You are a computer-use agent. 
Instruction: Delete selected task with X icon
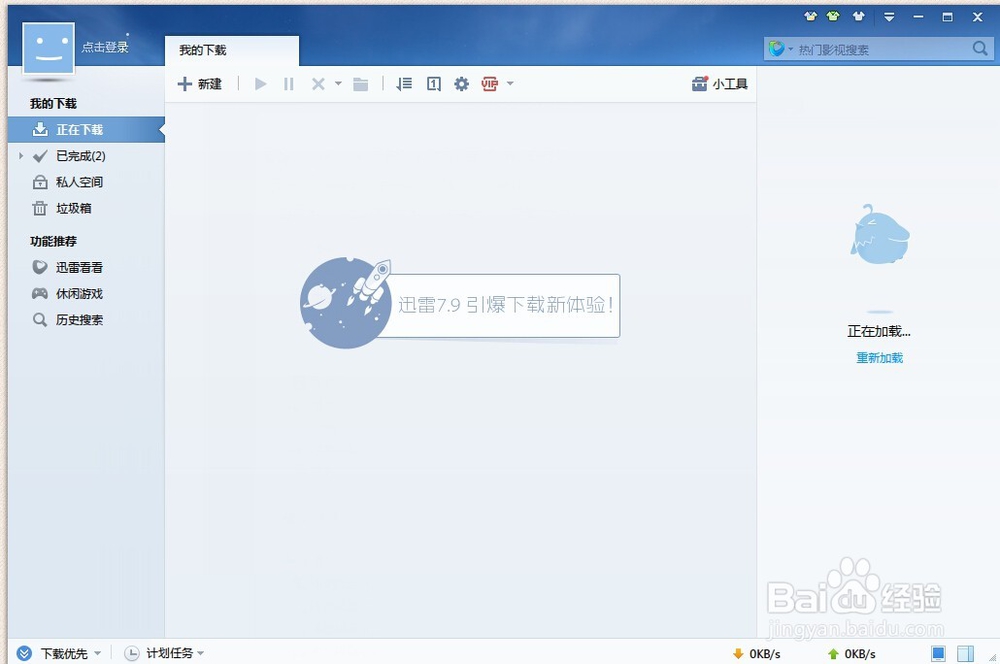tap(318, 84)
